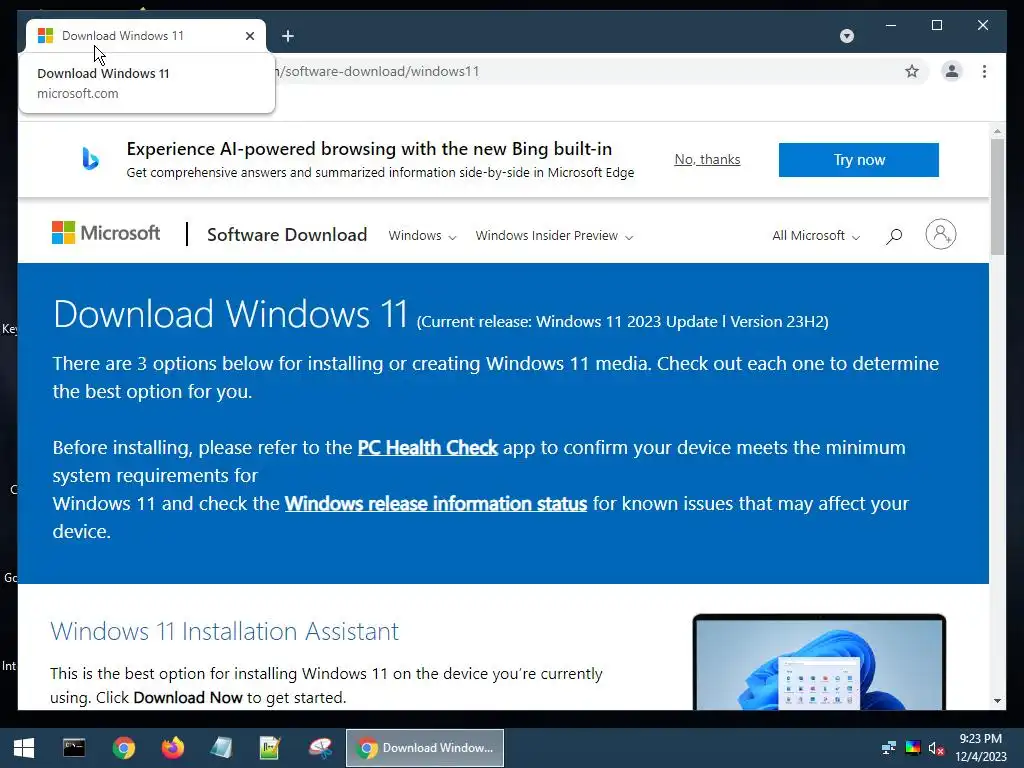Launch Firefox from the taskbar

point(172,748)
